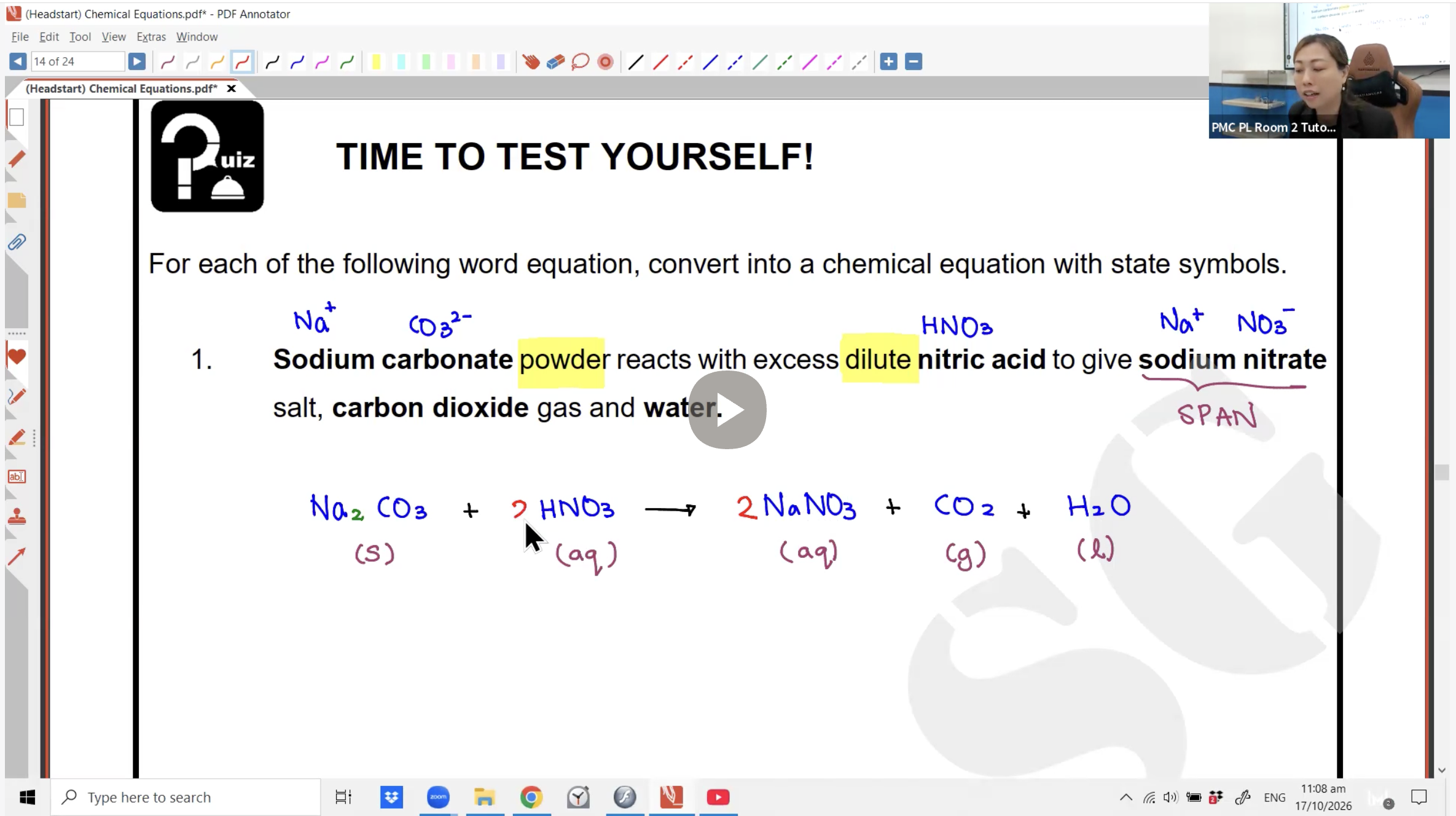Open the Tool menu
The height and width of the screenshot is (816, 1456).
pyautogui.click(x=80, y=37)
